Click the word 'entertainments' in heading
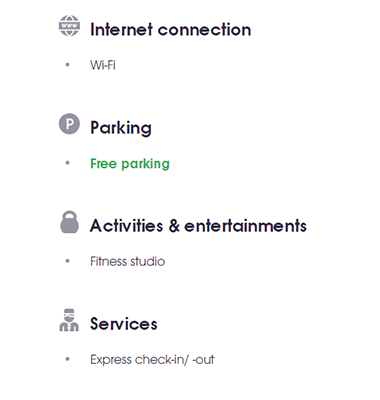The image size is (380, 400). click(x=245, y=226)
